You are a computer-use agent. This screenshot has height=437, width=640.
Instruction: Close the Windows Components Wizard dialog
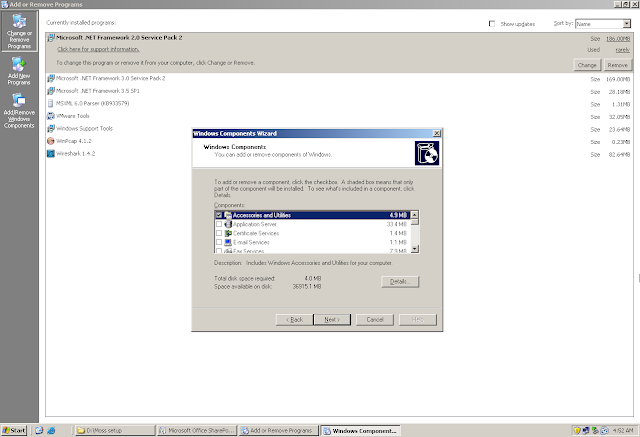click(x=436, y=133)
